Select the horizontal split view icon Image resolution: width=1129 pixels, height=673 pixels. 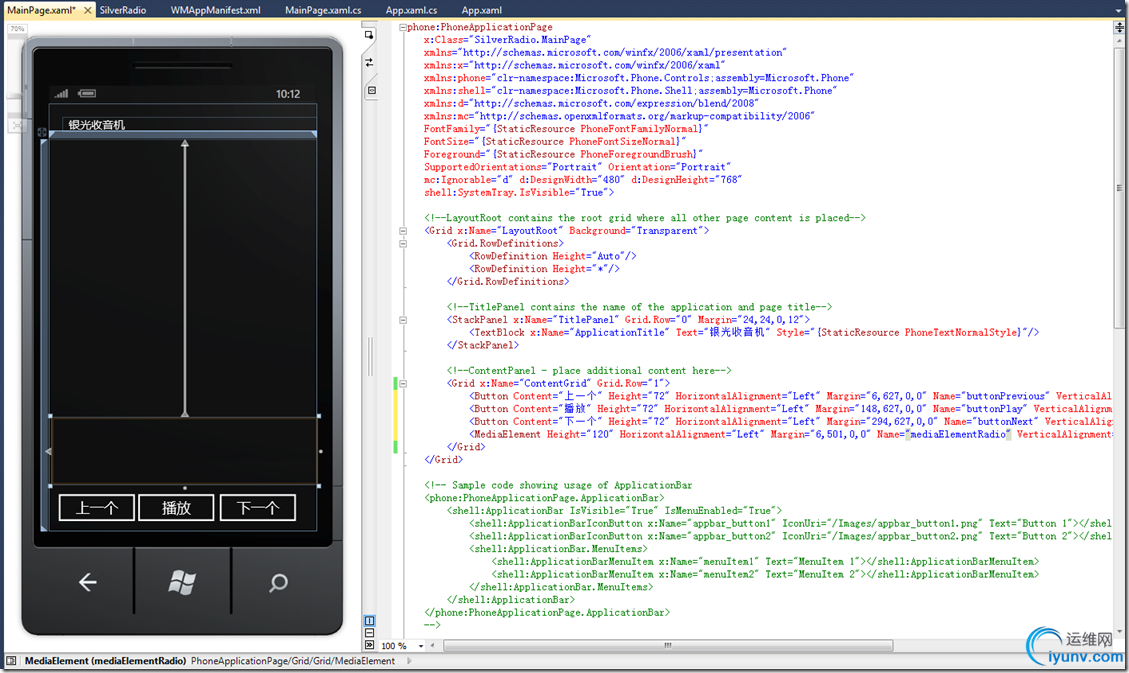point(370,632)
